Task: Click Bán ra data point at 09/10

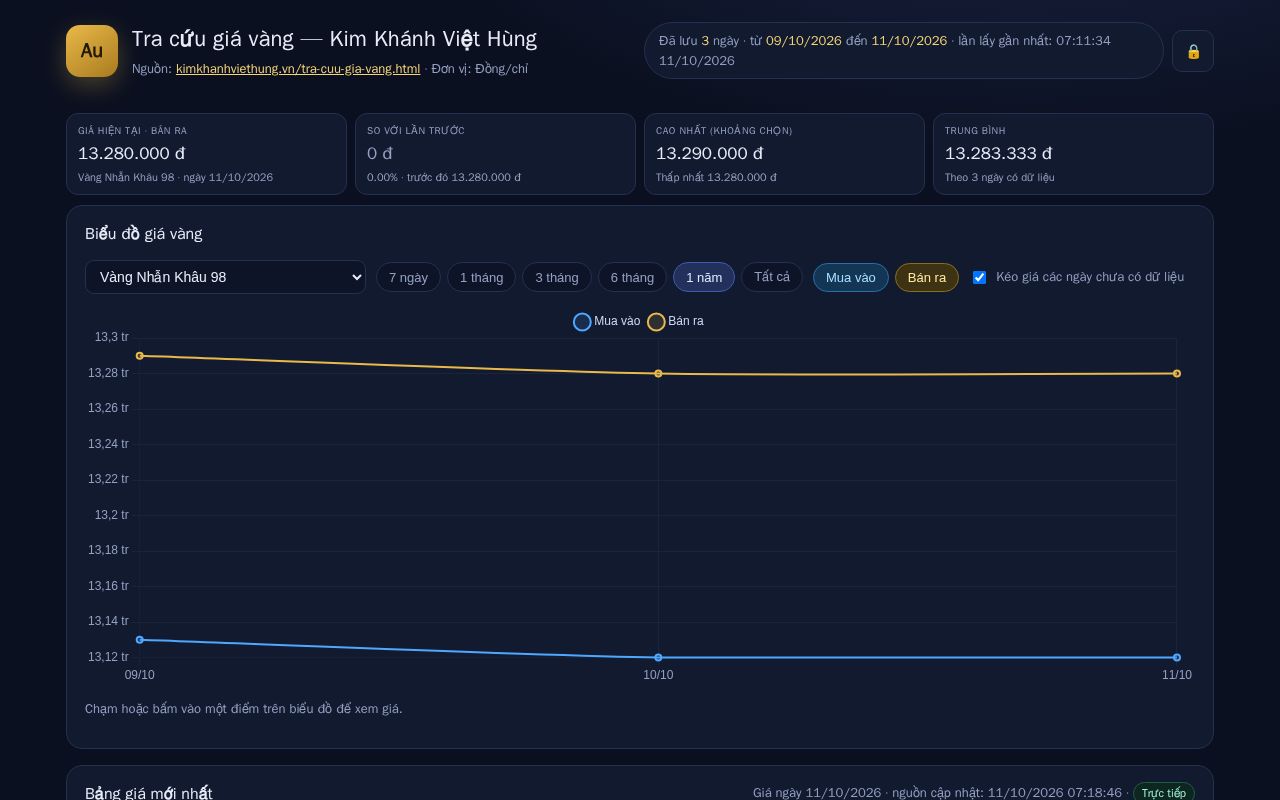Action: pyautogui.click(x=140, y=356)
